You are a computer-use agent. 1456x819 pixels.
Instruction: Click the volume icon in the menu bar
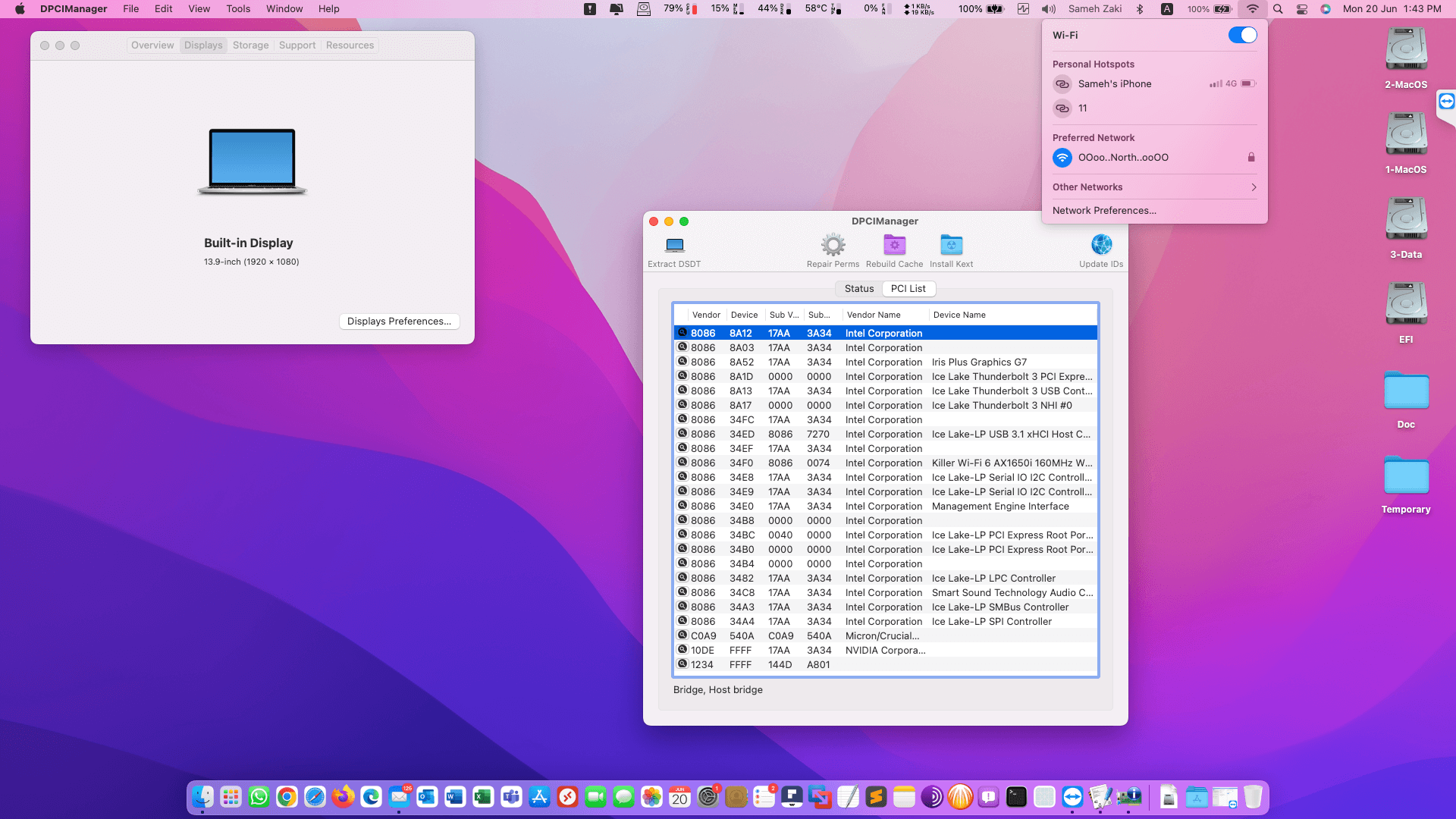point(1049,9)
